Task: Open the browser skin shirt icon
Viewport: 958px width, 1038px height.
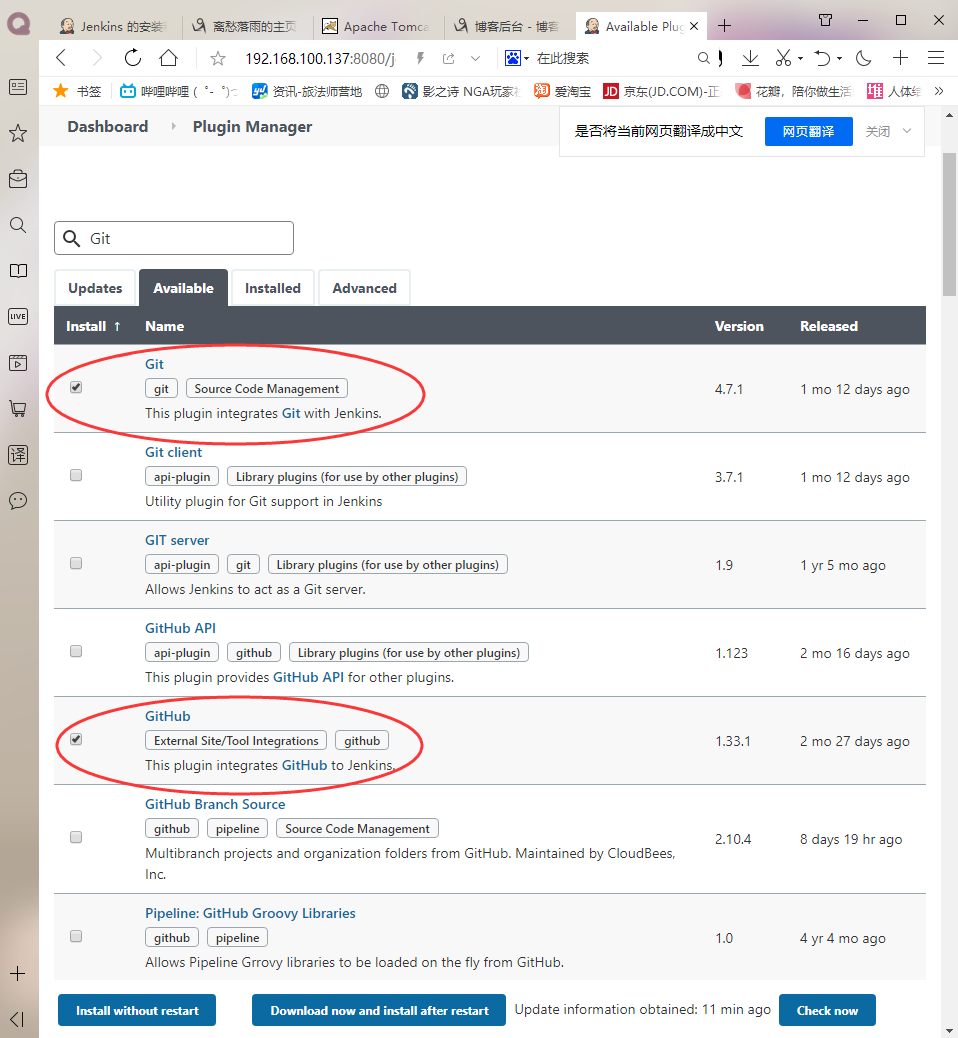Action: [x=826, y=20]
